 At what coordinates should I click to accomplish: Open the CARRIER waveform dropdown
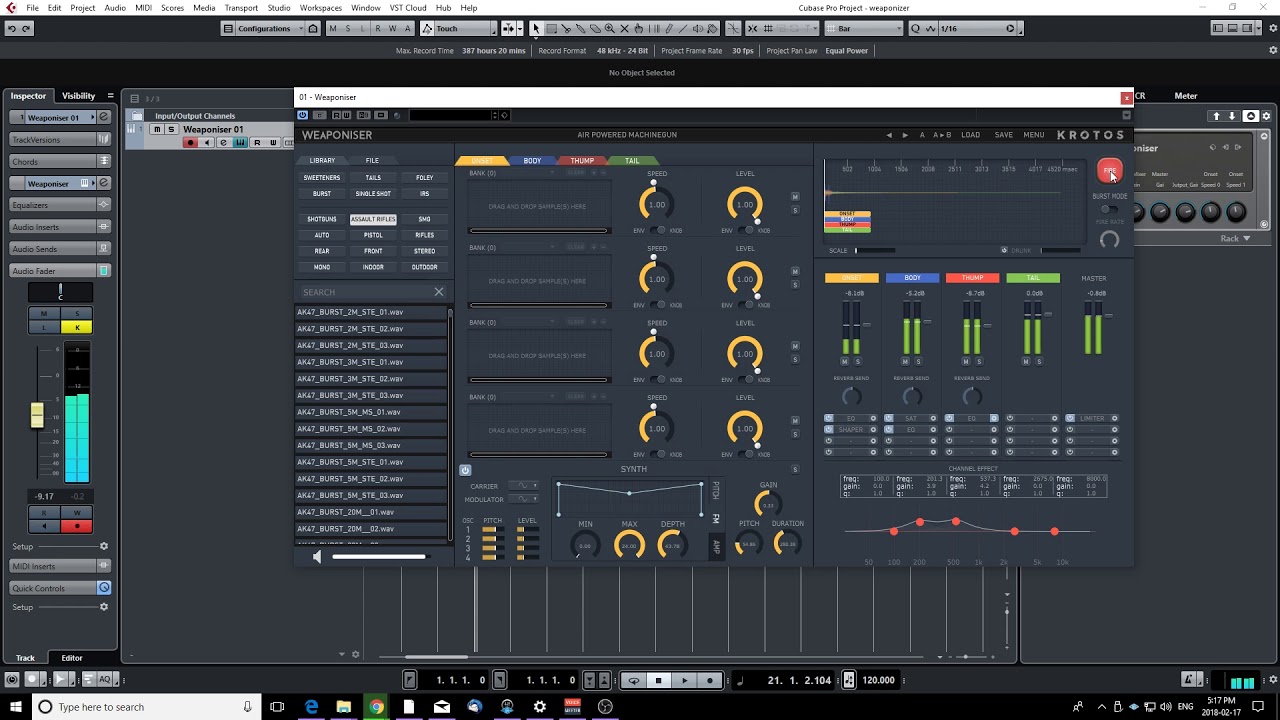(x=524, y=486)
